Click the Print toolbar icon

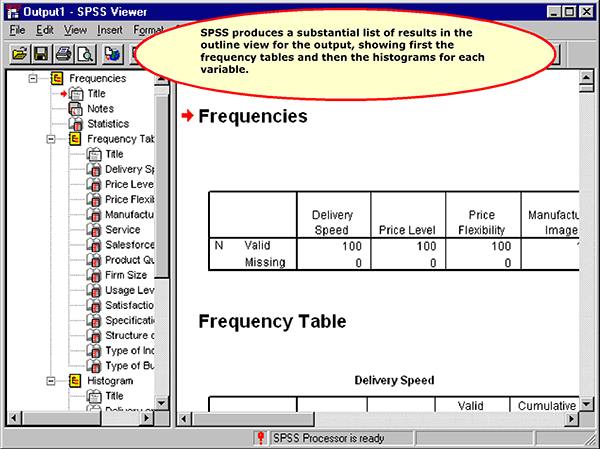(x=64, y=54)
